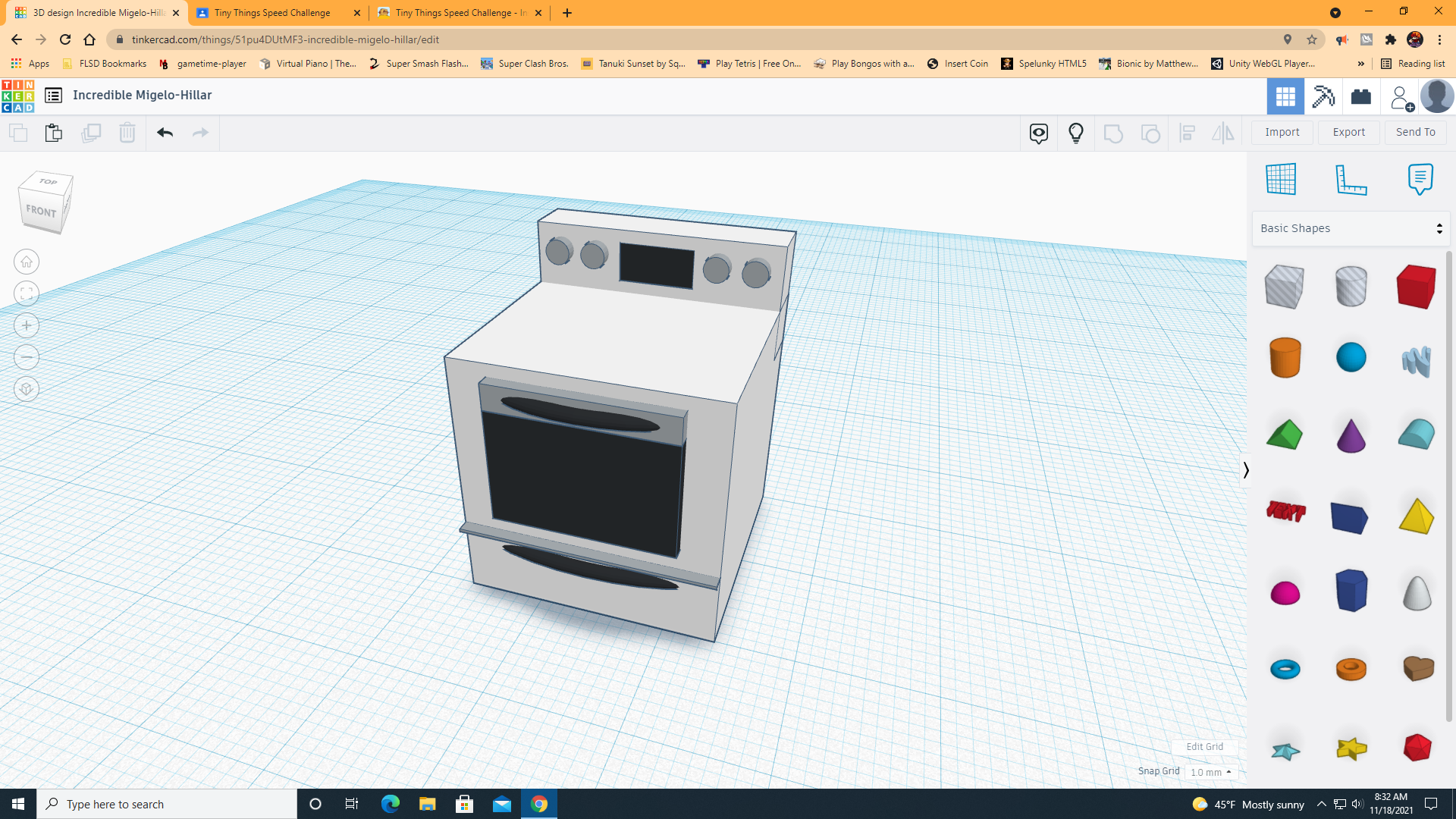The width and height of the screenshot is (1456, 819).
Task: Open the Notes tool
Action: click(1420, 179)
